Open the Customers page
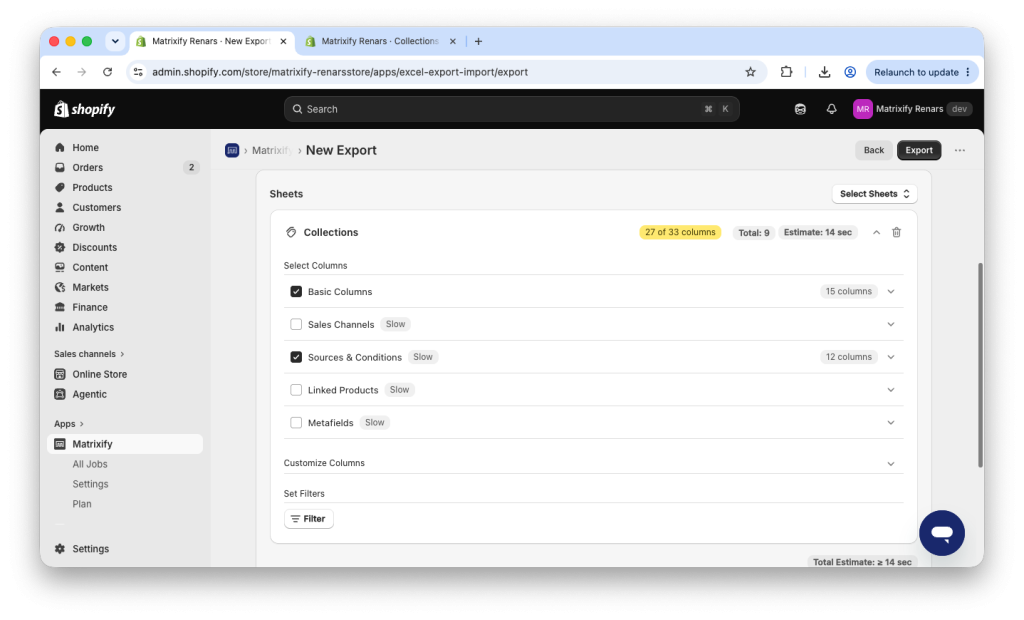Screen dimensions: 1024x620 tap(96, 207)
